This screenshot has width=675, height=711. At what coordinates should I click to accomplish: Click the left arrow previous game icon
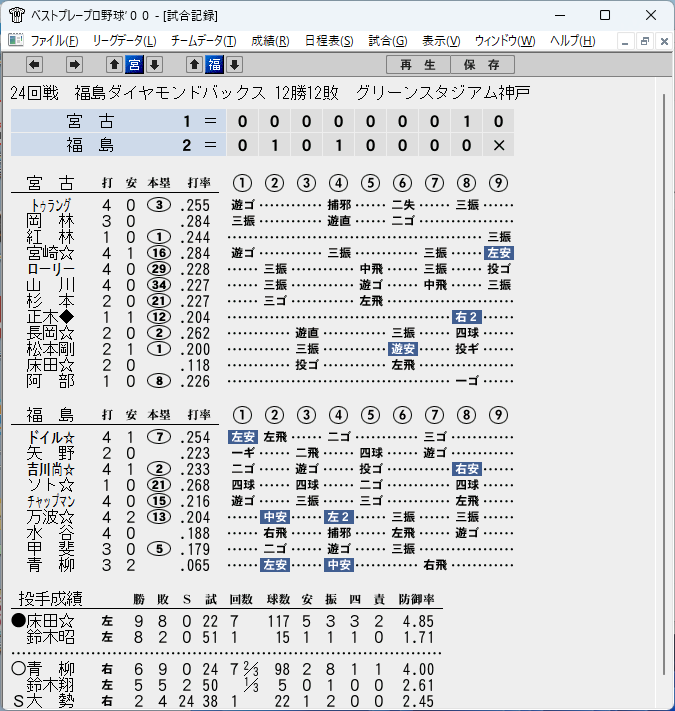point(34,65)
